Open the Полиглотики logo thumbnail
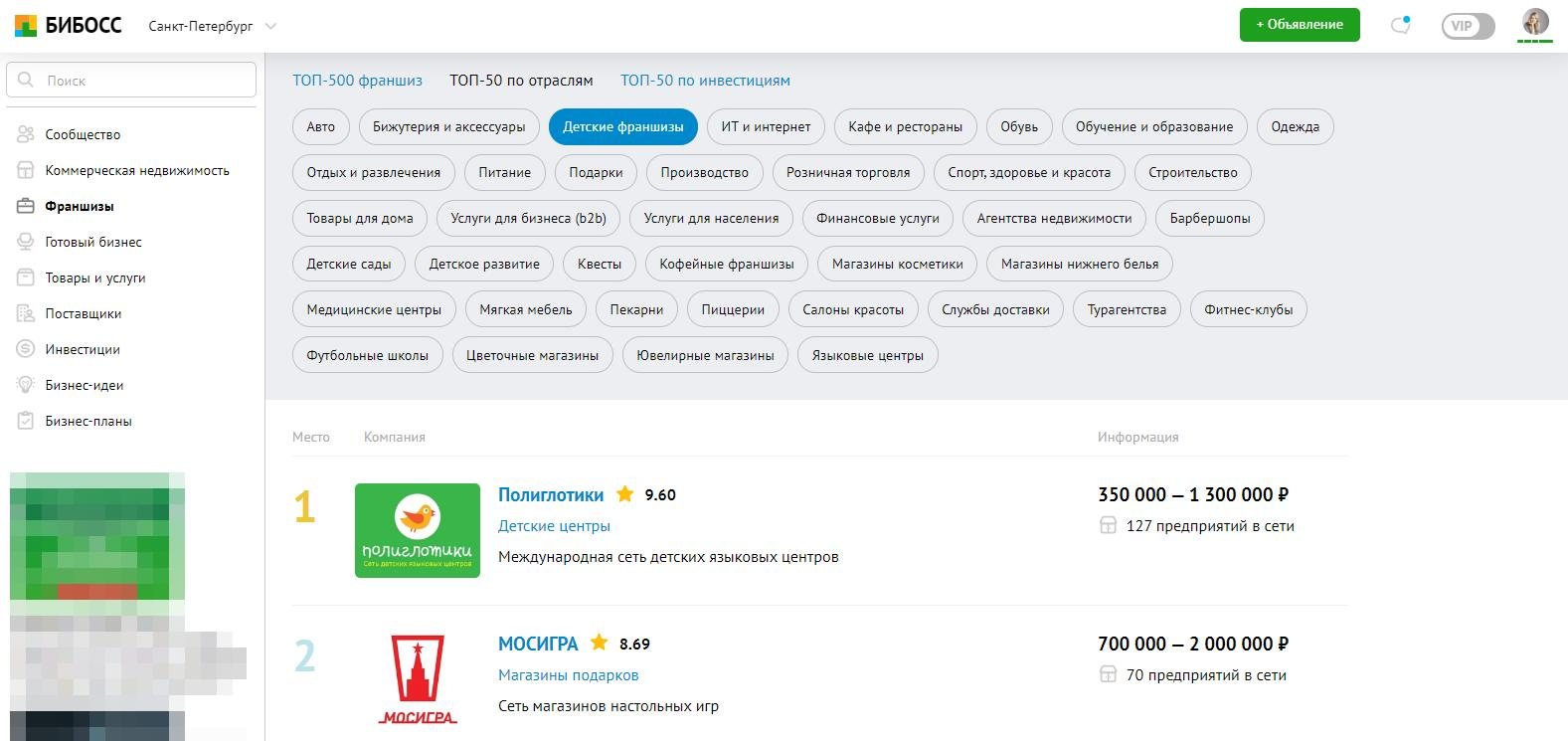The image size is (1568, 741). point(418,530)
